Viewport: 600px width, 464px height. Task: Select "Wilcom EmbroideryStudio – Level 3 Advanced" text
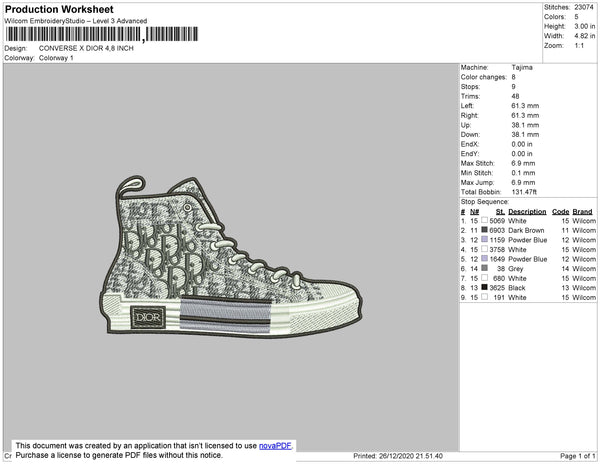[x=76, y=21]
